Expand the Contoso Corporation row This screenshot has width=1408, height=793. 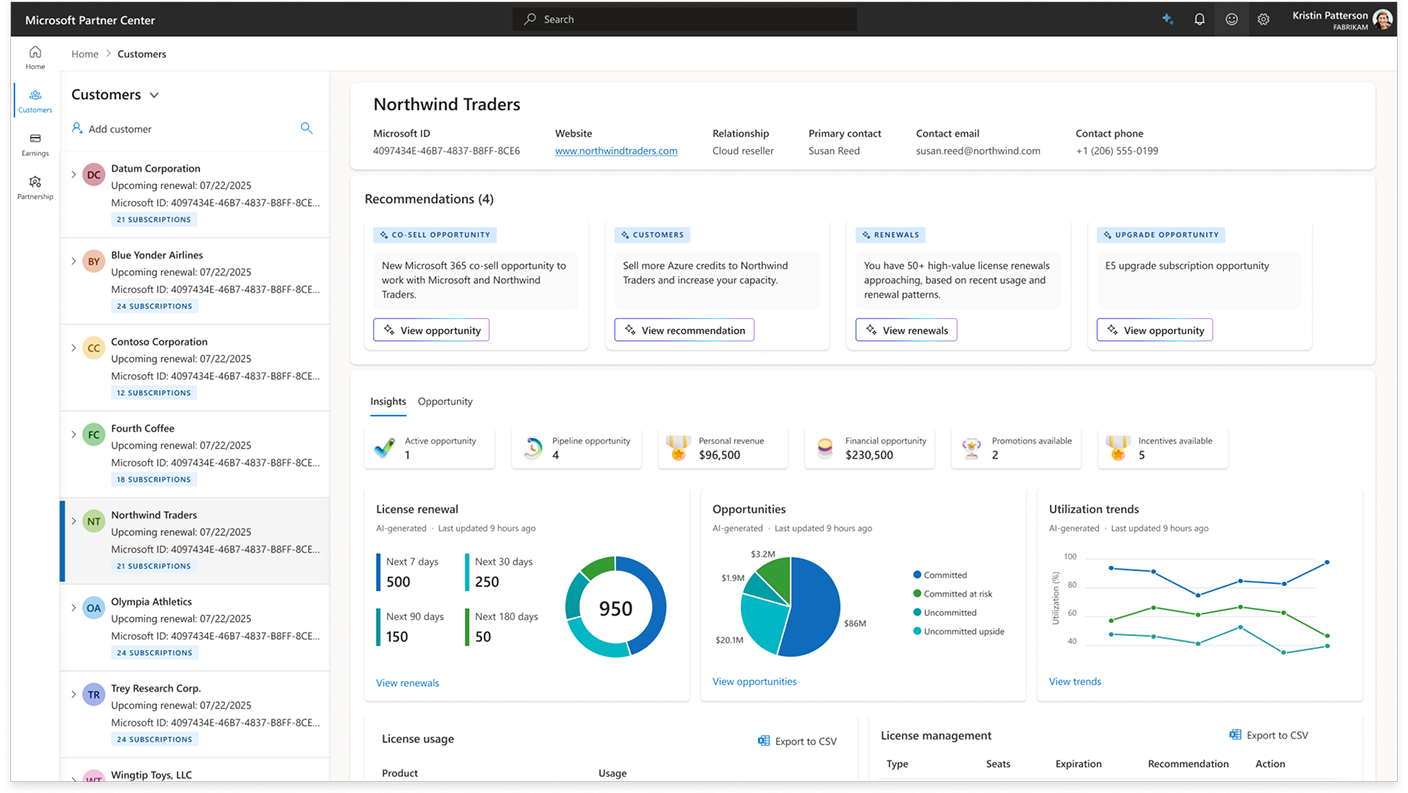click(x=73, y=348)
